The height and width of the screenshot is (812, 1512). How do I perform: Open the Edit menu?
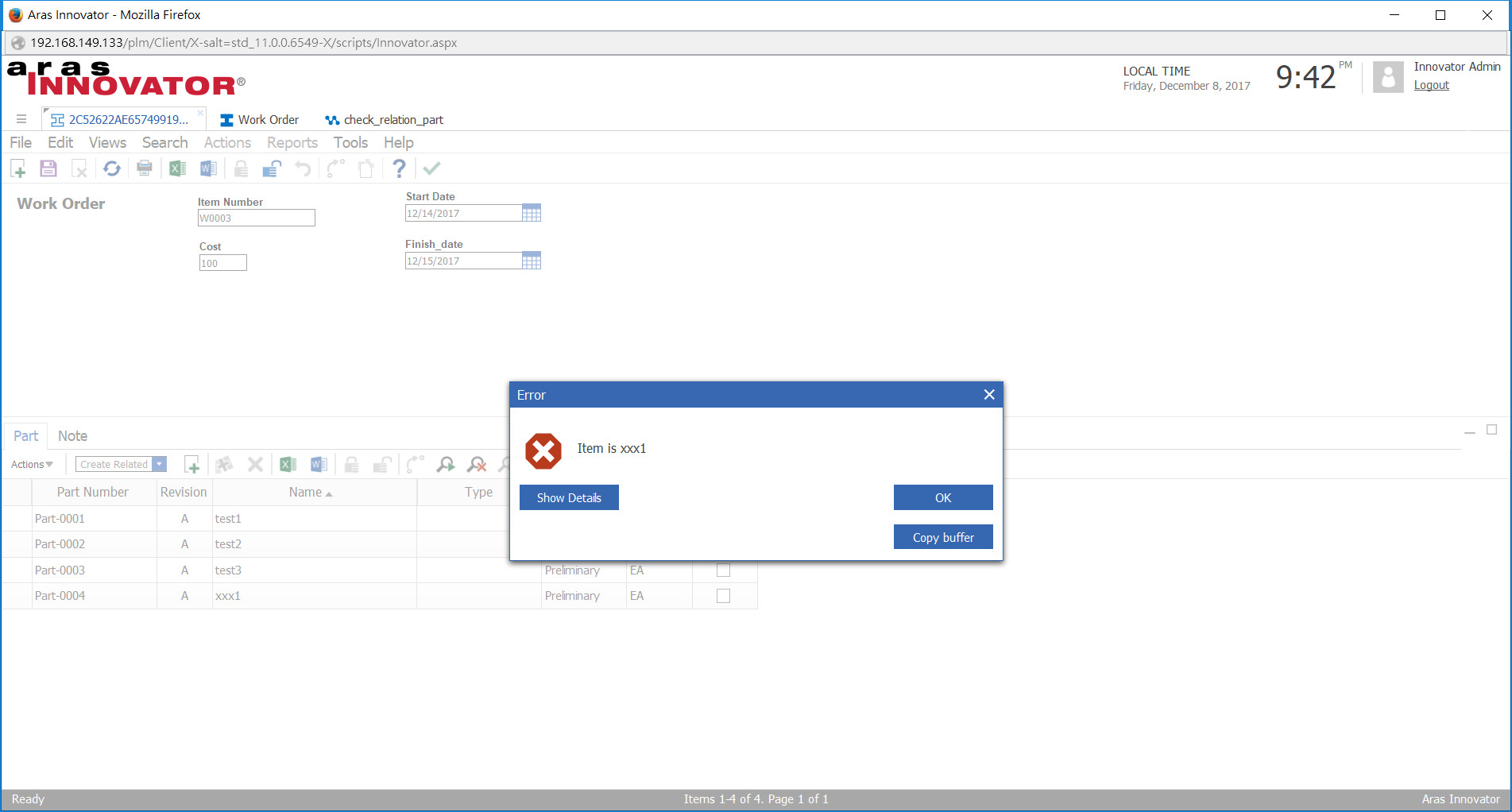point(60,142)
